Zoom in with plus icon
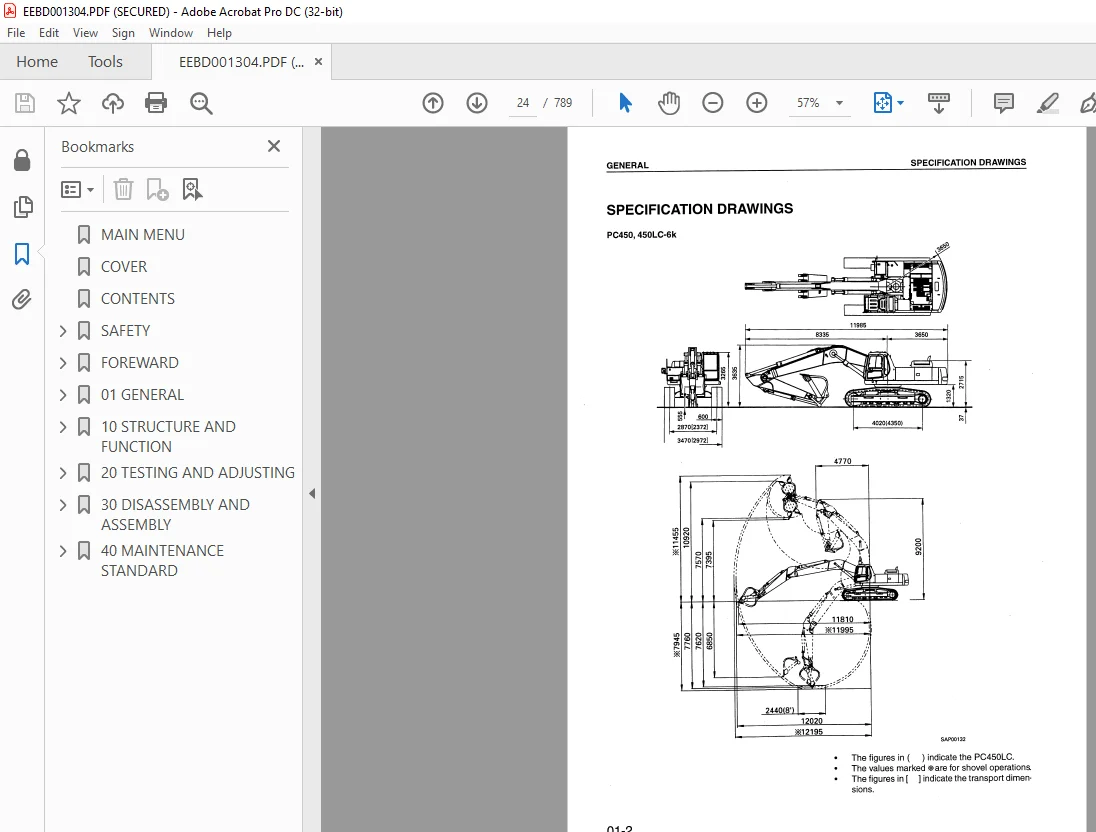Screen dimensions: 1096x832 (756, 103)
